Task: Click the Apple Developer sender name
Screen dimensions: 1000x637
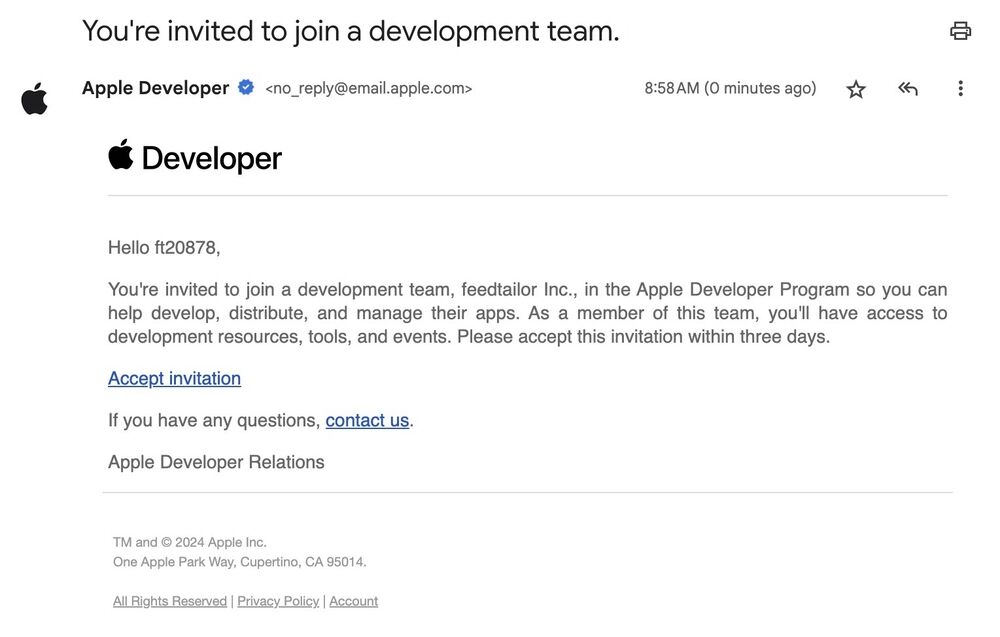Action: pyautogui.click(x=155, y=88)
